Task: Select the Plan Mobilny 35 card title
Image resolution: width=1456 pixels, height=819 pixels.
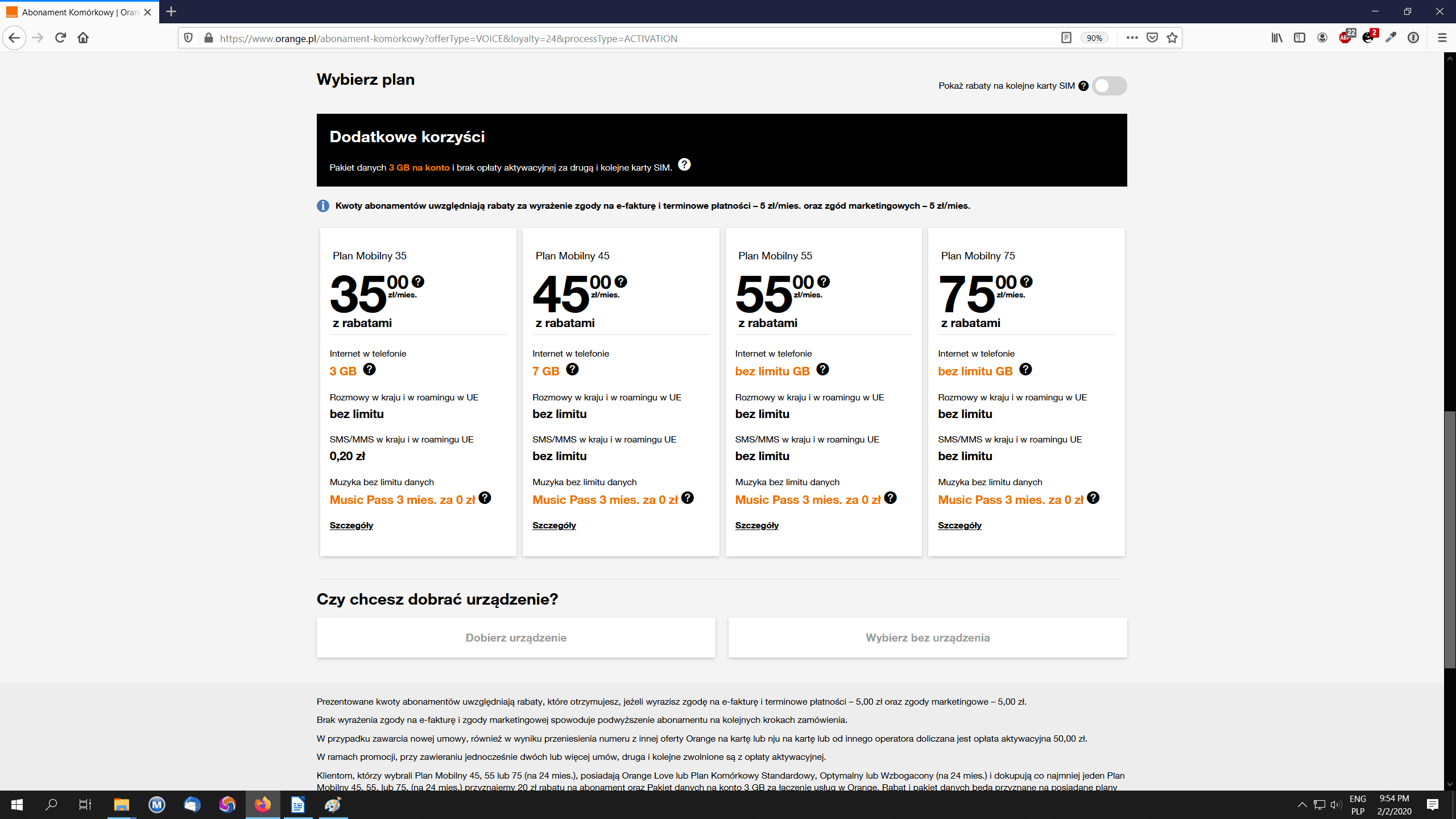Action: pos(370,256)
